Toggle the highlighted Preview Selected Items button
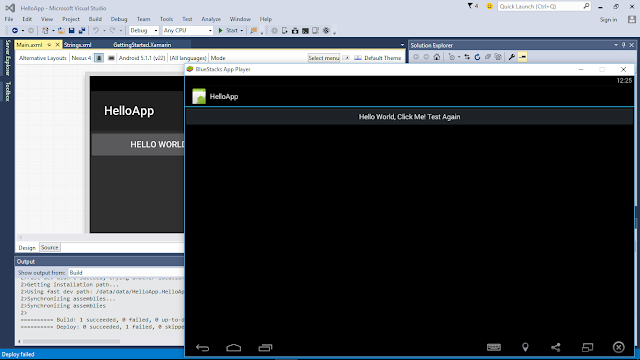The image size is (640, 360). tap(522, 57)
